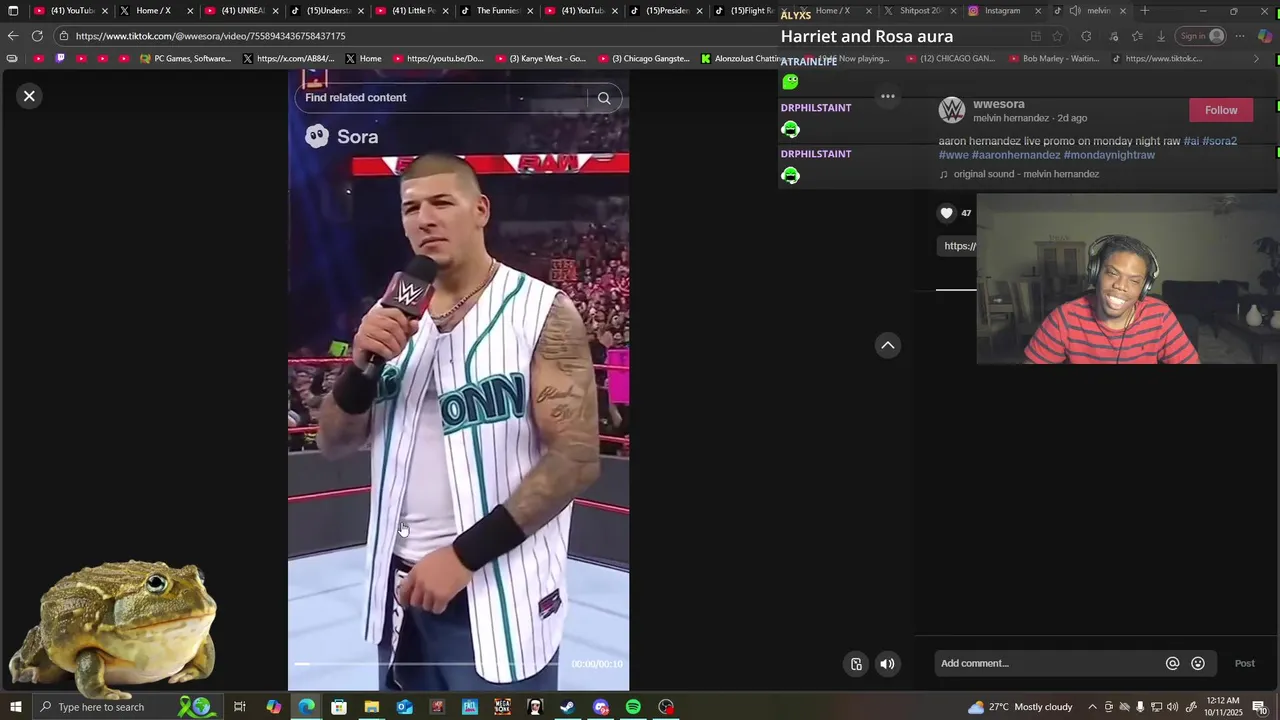This screenshot has width=1280, height=720.
Task: Open the Windows Start menu
Action: point(15,707)
